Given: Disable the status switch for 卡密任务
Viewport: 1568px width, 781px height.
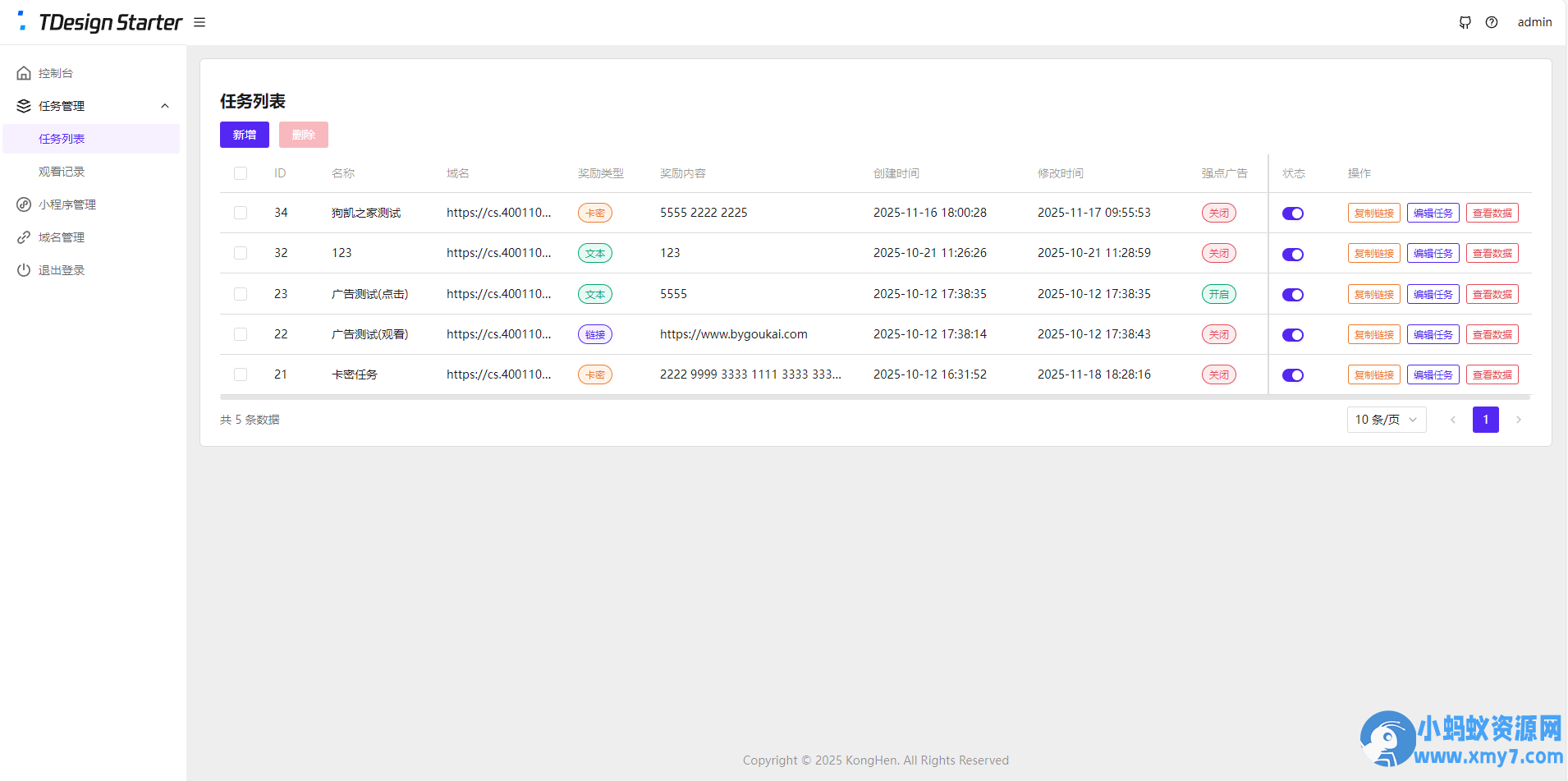Looking at the screenshot, I should pyautogui.click(x=1292, y=375).
